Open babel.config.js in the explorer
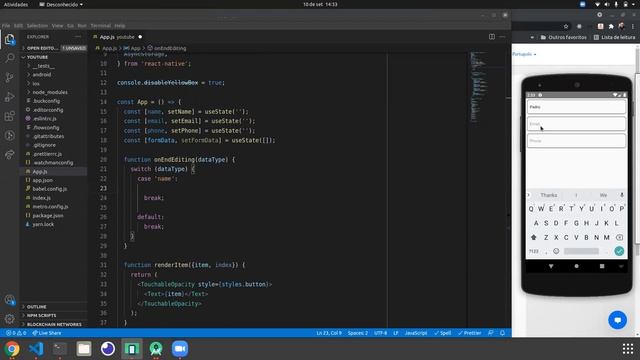 click(x=49, y=189)
